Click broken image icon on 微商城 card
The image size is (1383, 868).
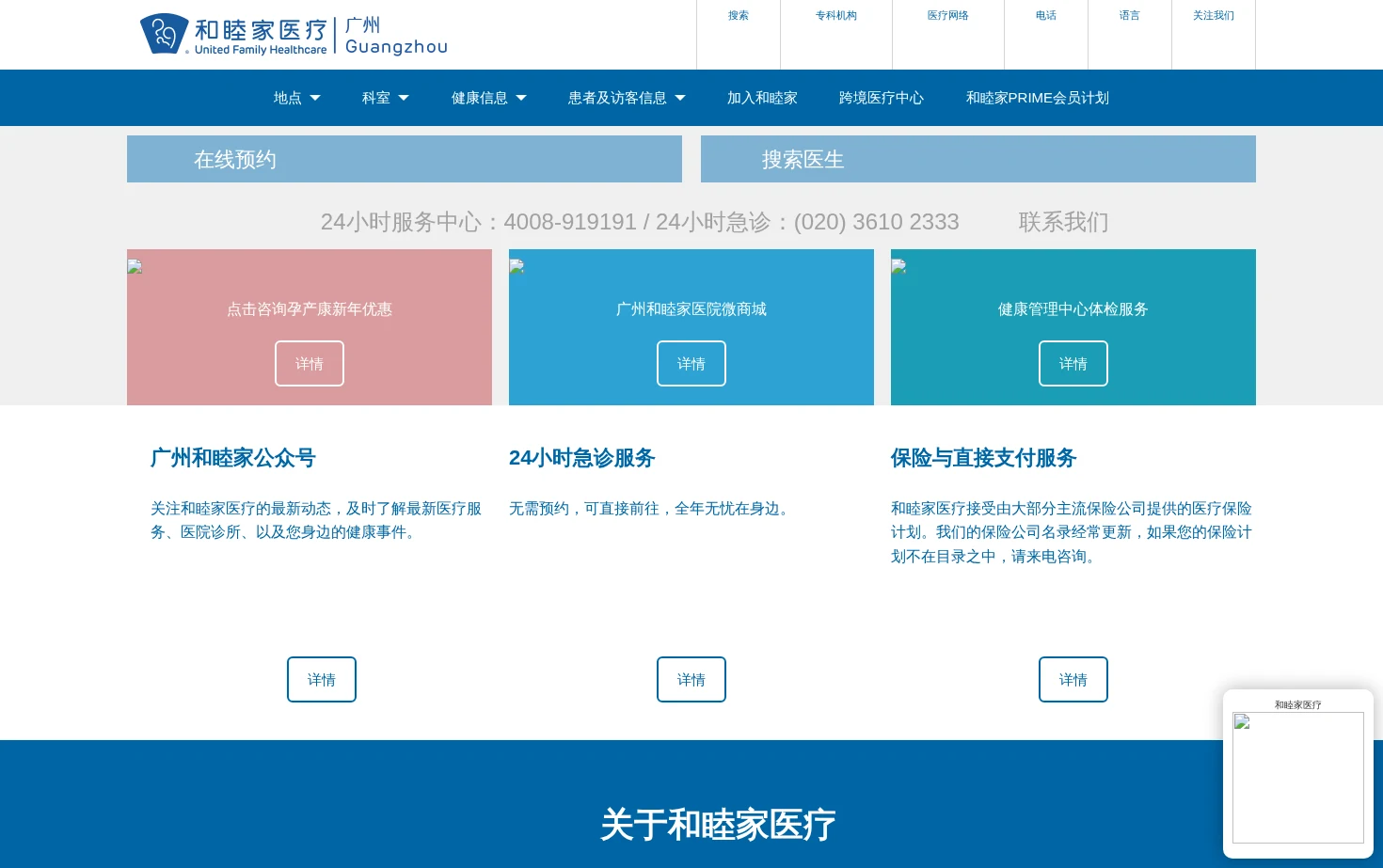point(517,266)
